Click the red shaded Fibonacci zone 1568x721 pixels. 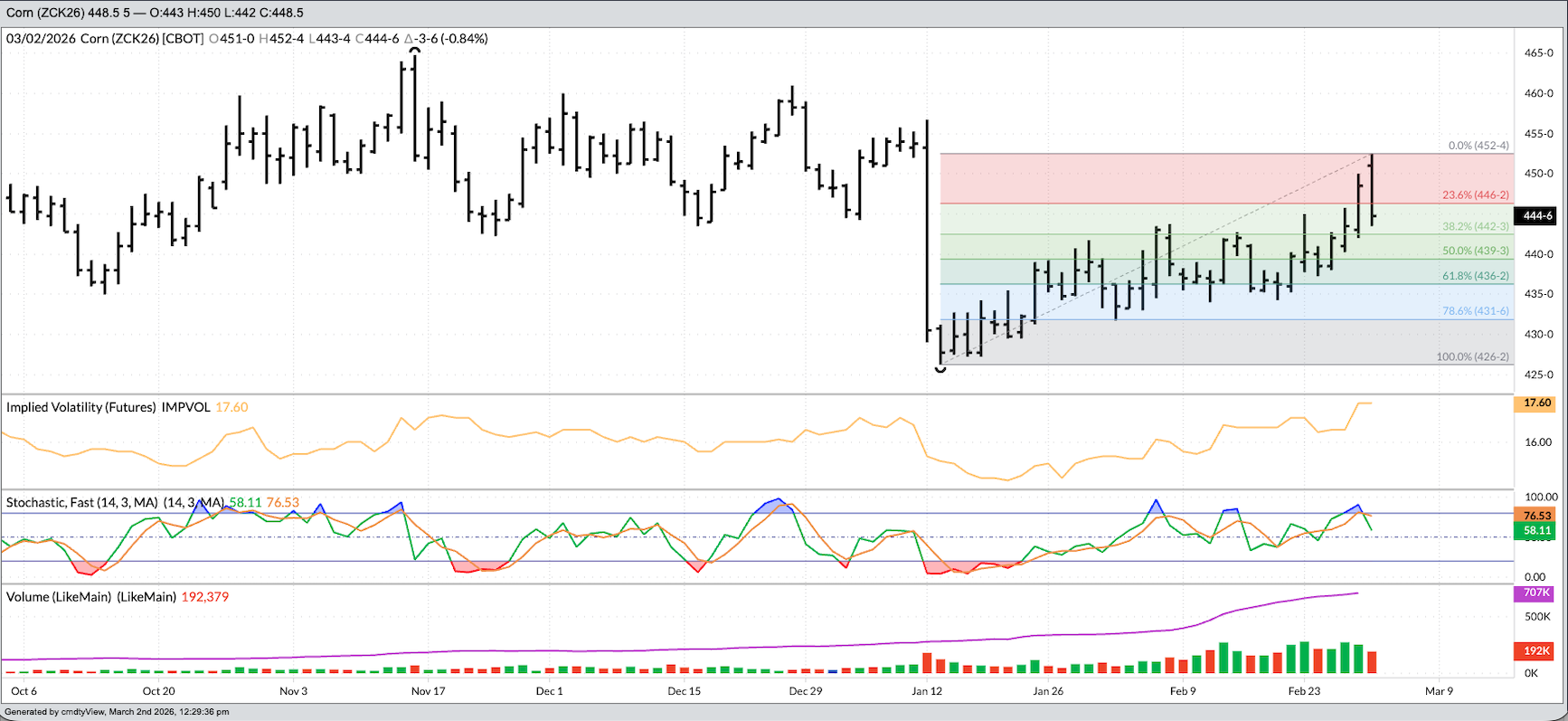1176,178
